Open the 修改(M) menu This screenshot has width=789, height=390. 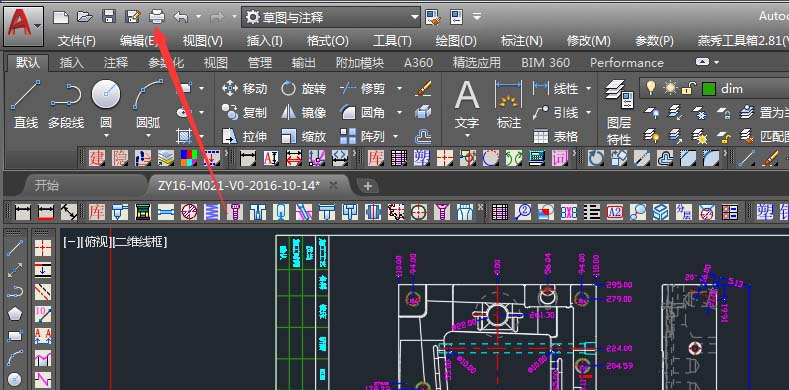point(588,41)
